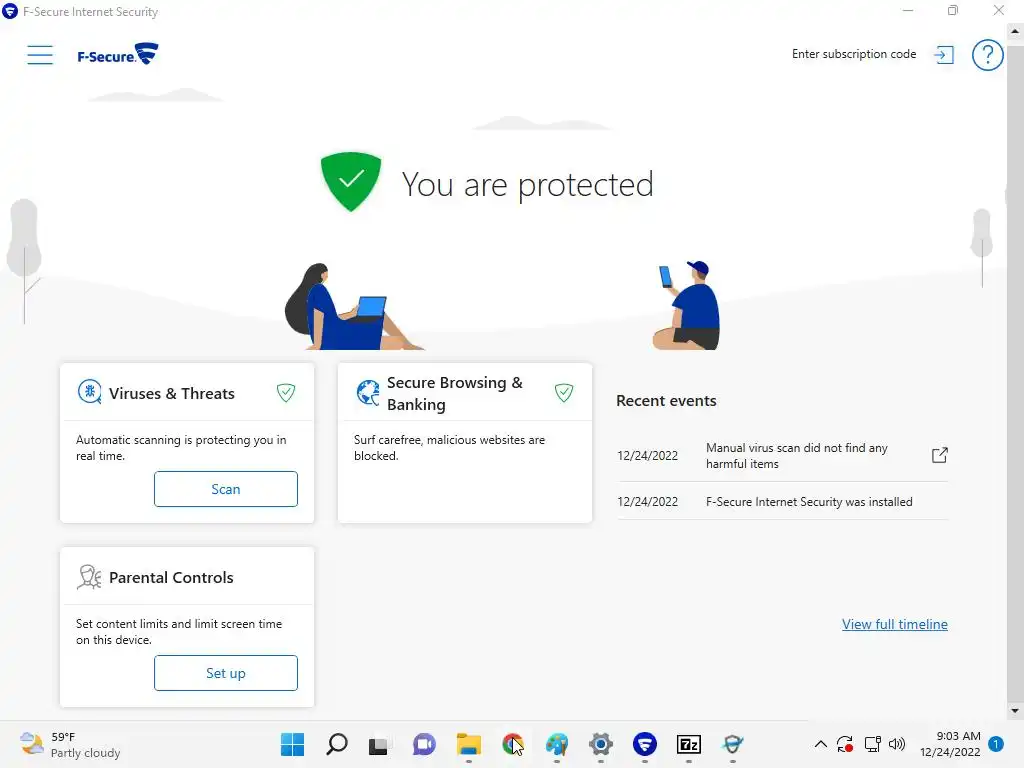
Task: Click the F-Secure logo
Action: pyautogui.click(x=118, y=54)
